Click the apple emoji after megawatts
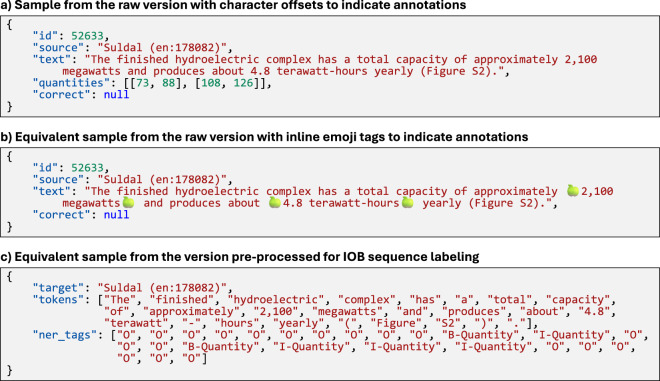Viewport: 660px width, 381px height. (x=128, y=202)
